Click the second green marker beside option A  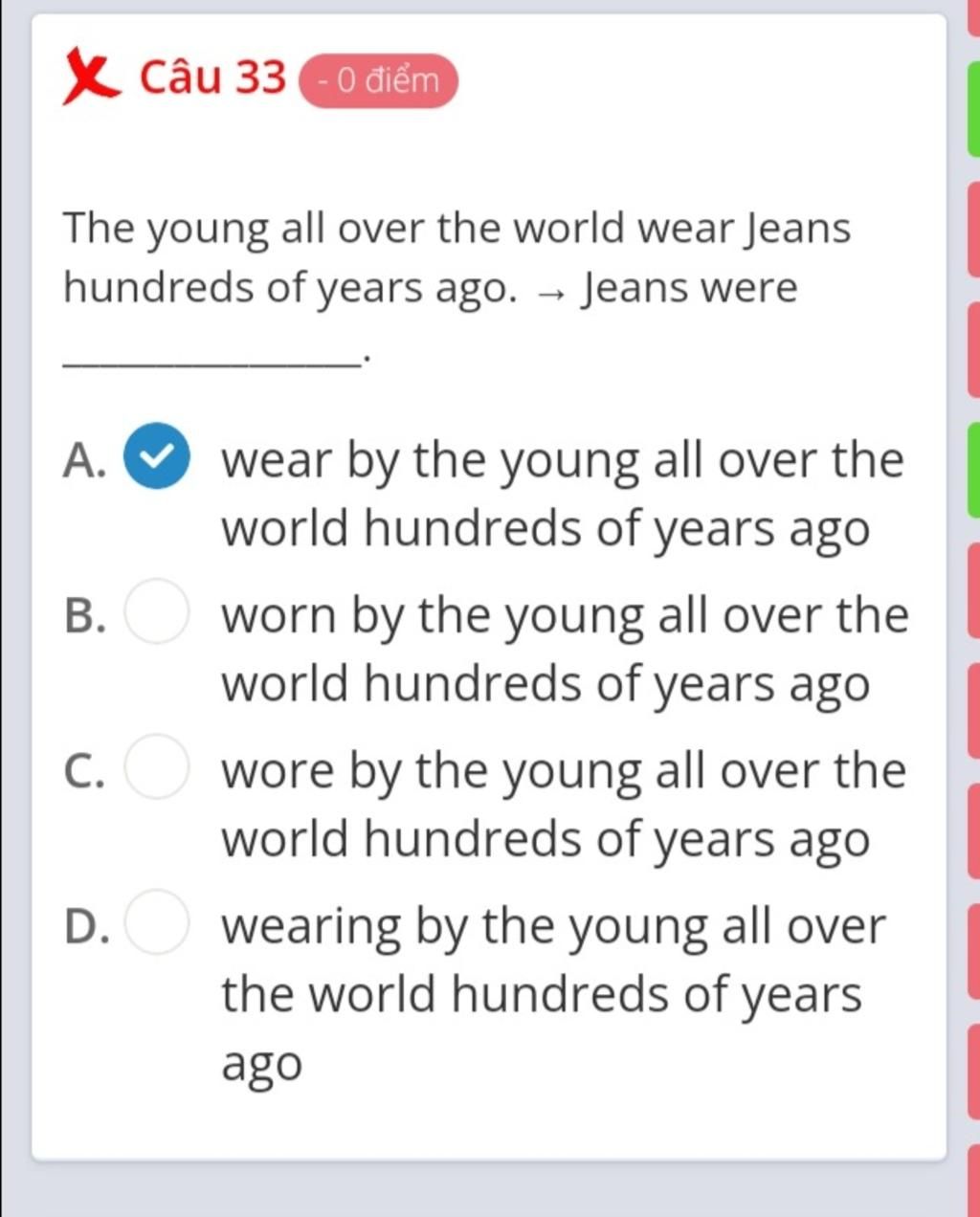(x=974, y=471)
